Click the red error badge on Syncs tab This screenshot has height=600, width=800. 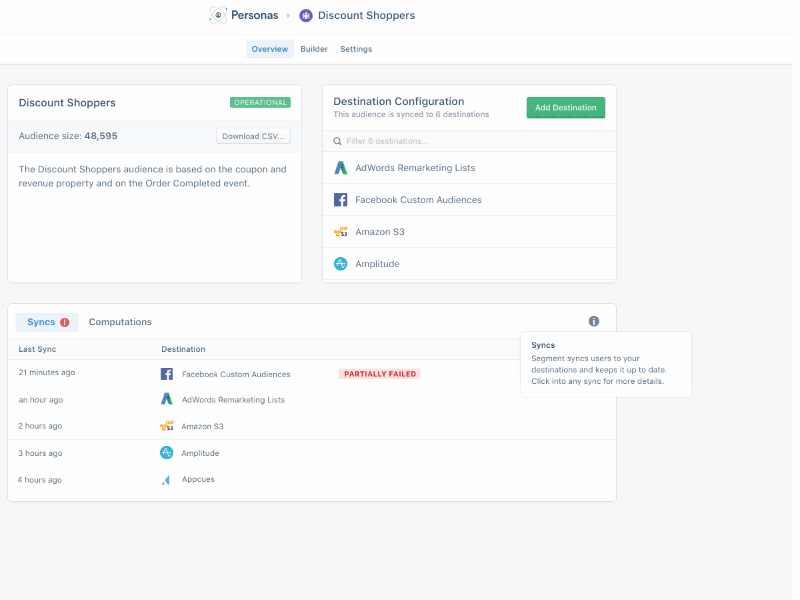65,322
